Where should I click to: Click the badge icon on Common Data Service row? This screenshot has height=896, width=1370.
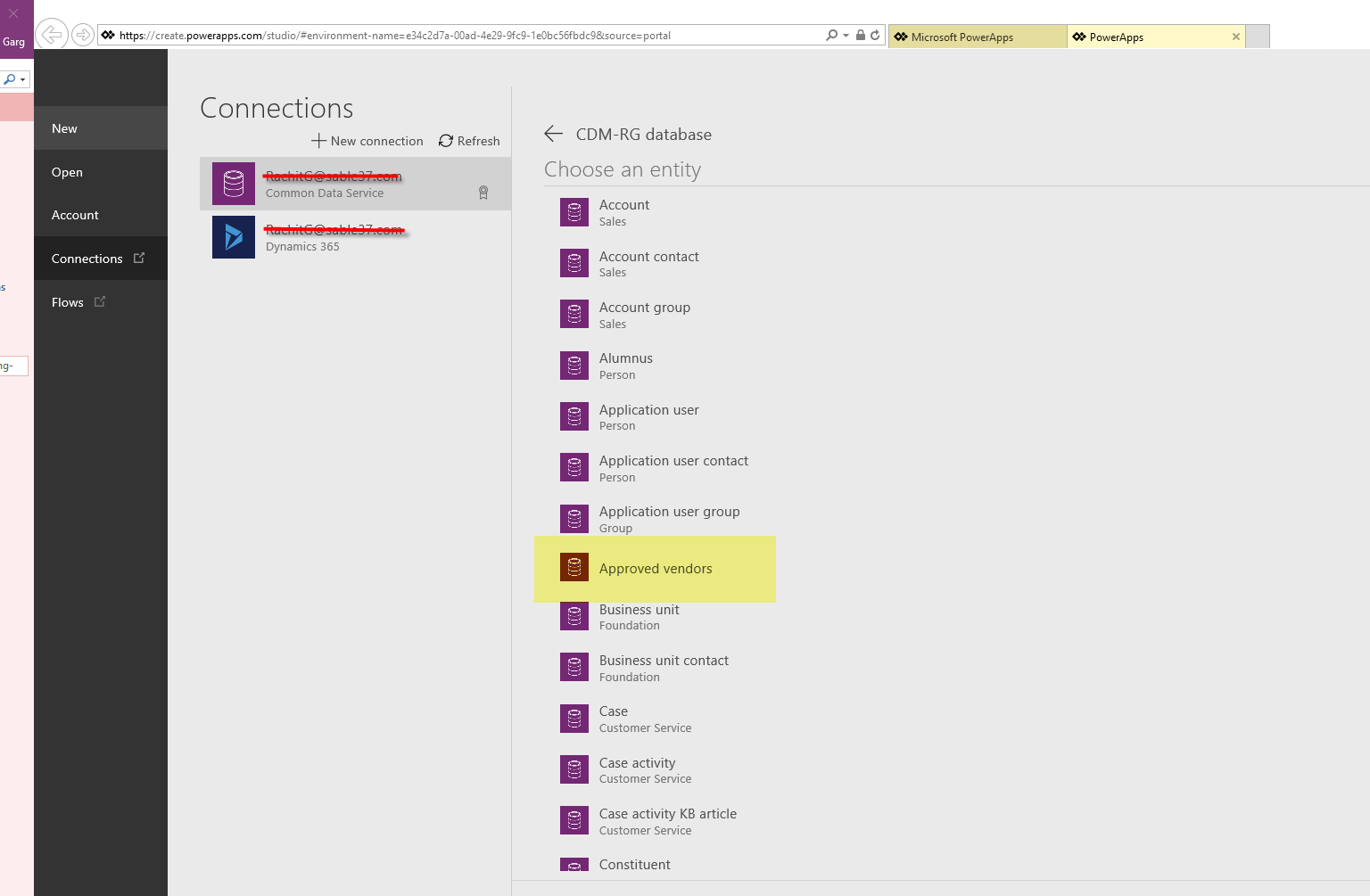pos(483,193)
